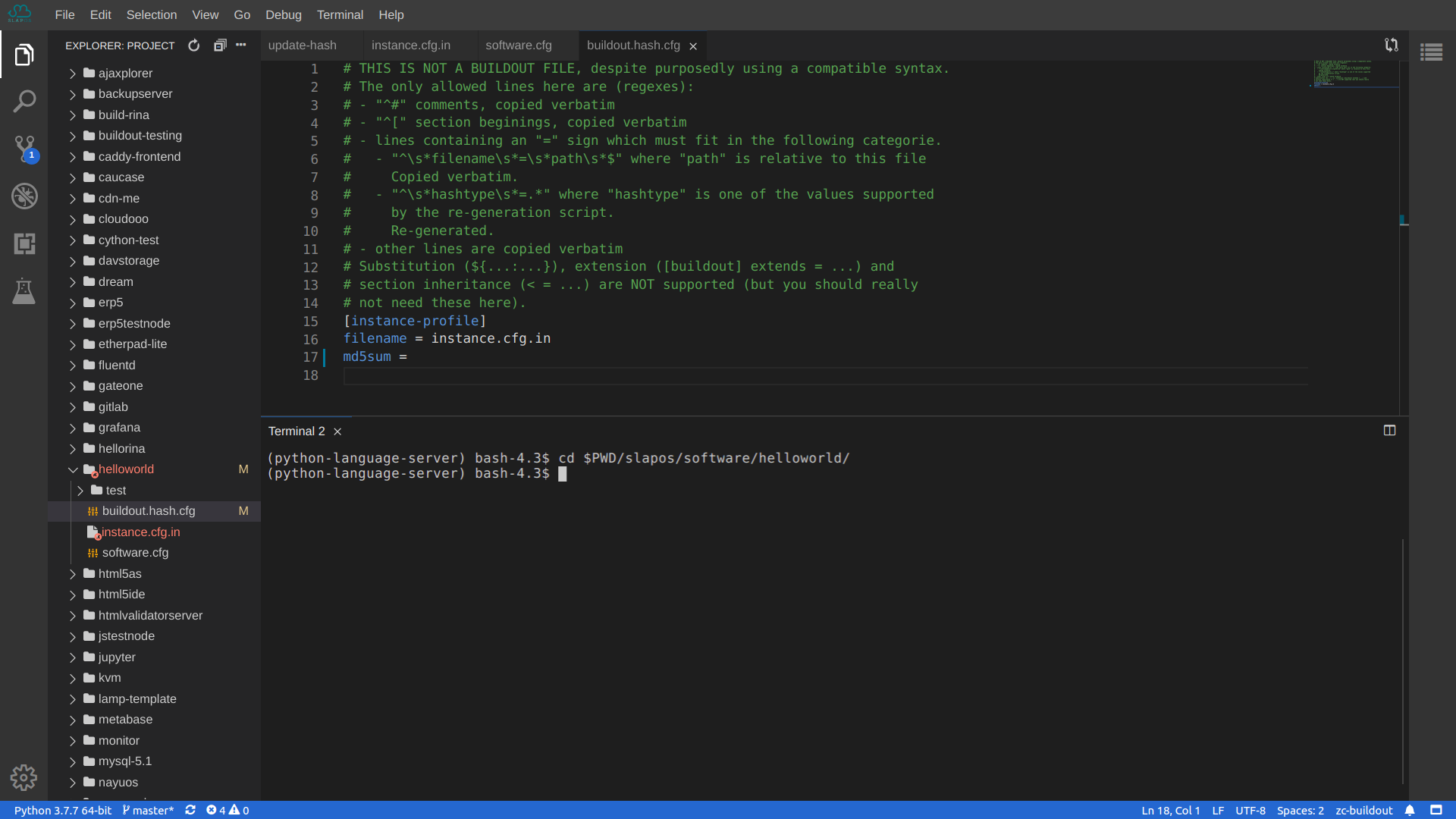This screenshot has width=1456, height=819.
Task: Open buildout.hash.cfg in the Explorer tree
Action: coord(155,511)
